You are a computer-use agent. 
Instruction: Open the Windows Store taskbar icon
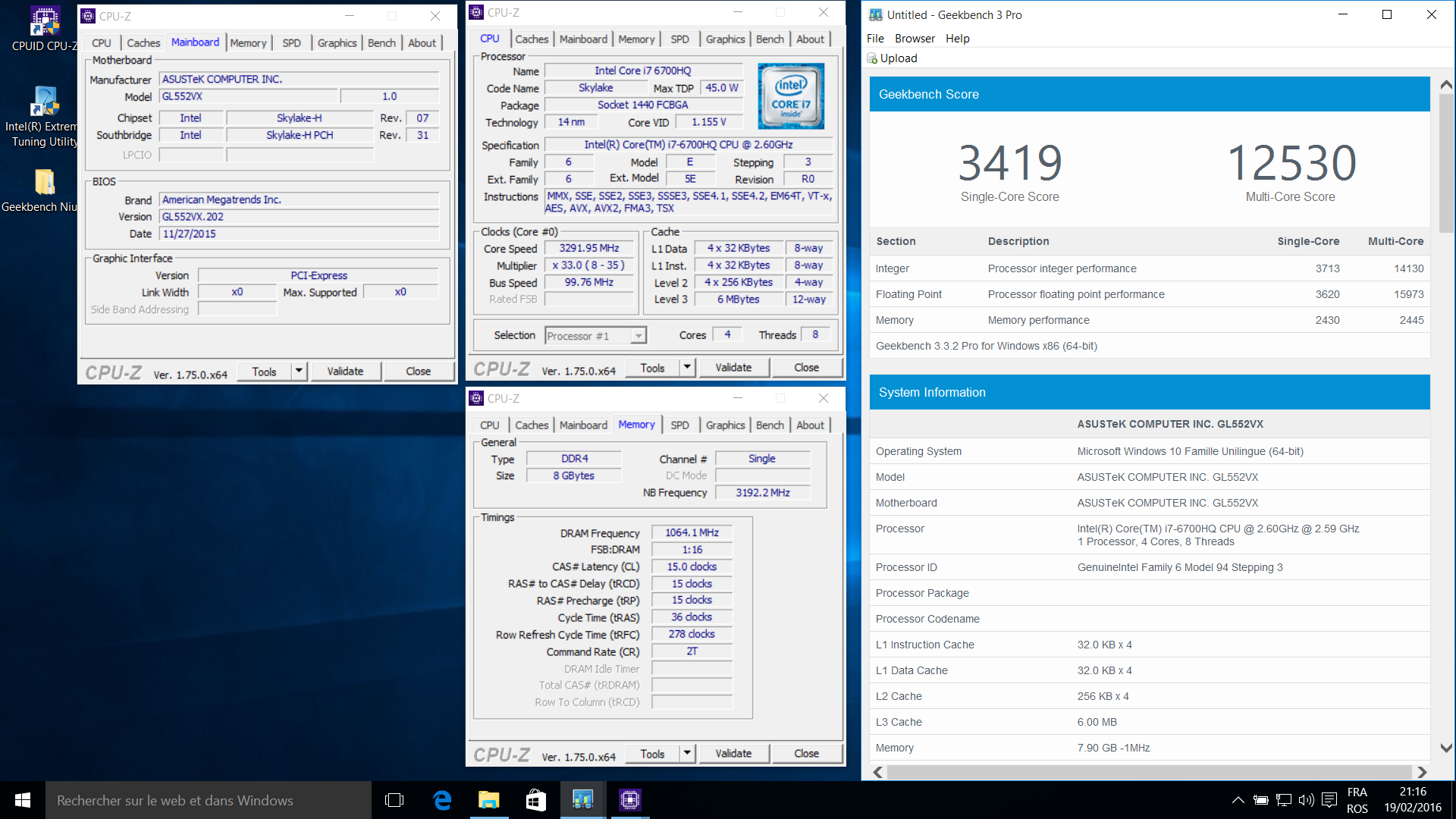click(536, 800)
